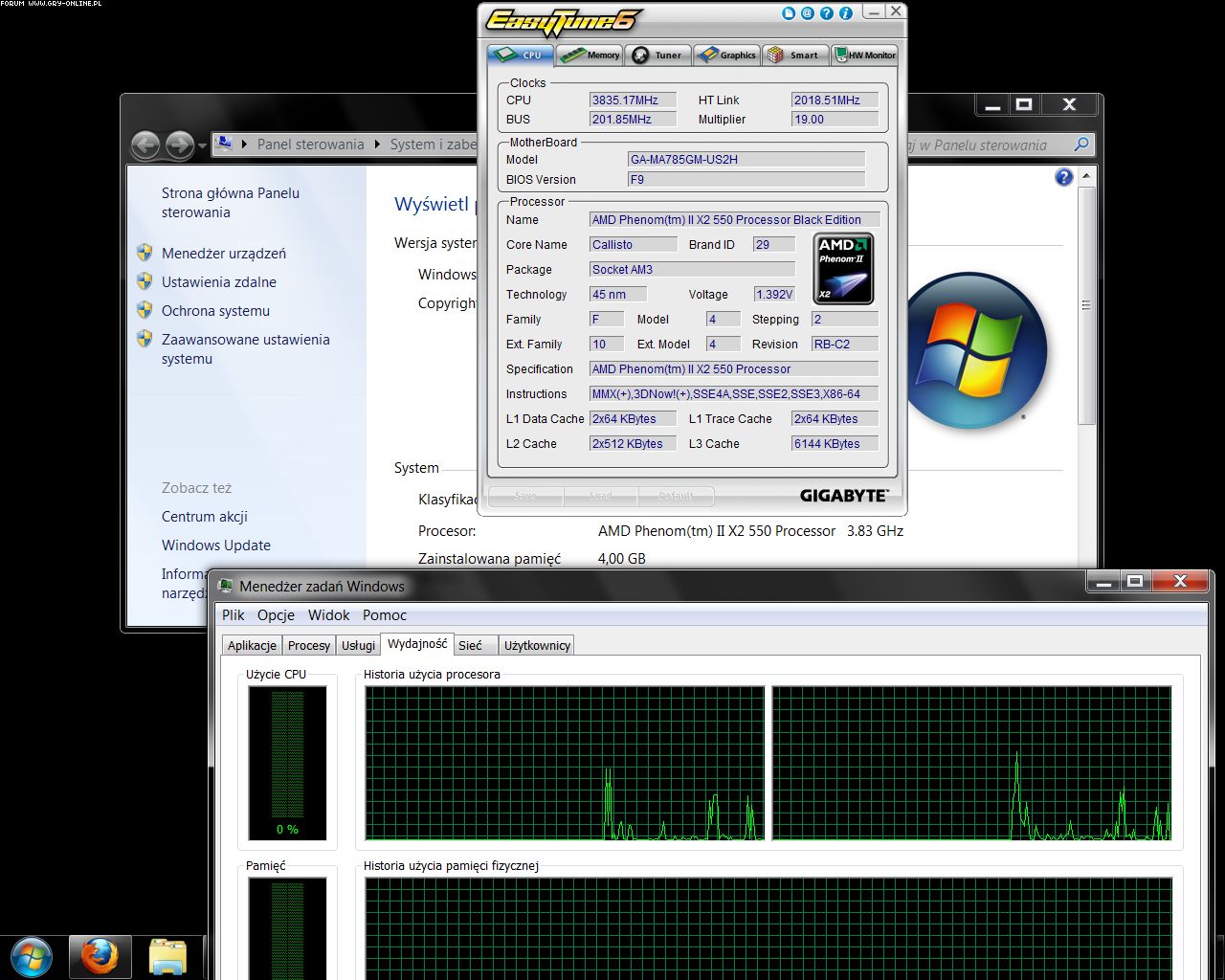The image size is (1225, 980).
Task: Click the Load button in EasyTune6
Action: pos(600,496)
